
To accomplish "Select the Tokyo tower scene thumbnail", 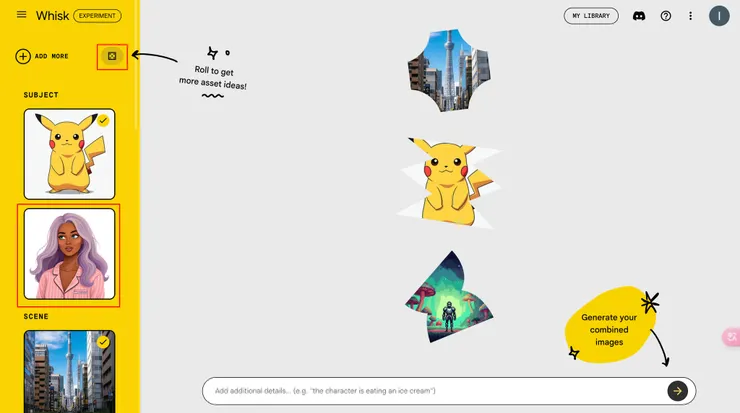I will pos(69,371).
